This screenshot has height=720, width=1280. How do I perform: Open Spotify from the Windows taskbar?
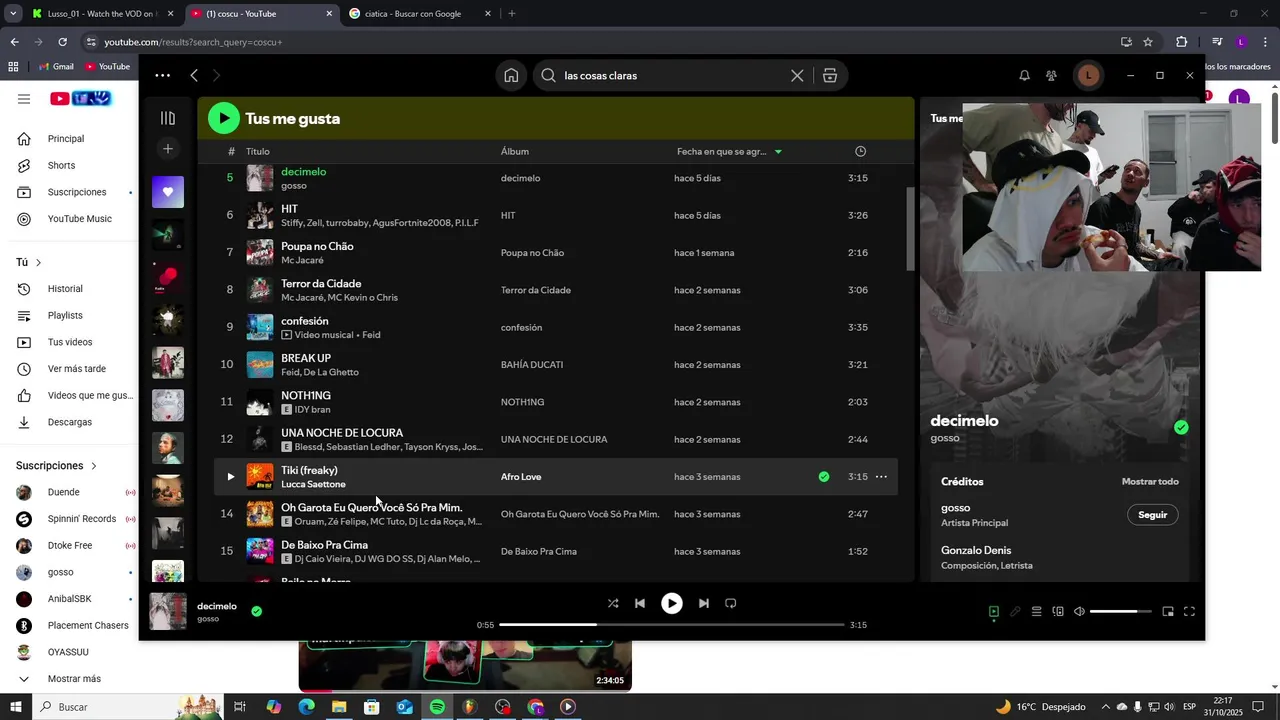pos(437,707)
